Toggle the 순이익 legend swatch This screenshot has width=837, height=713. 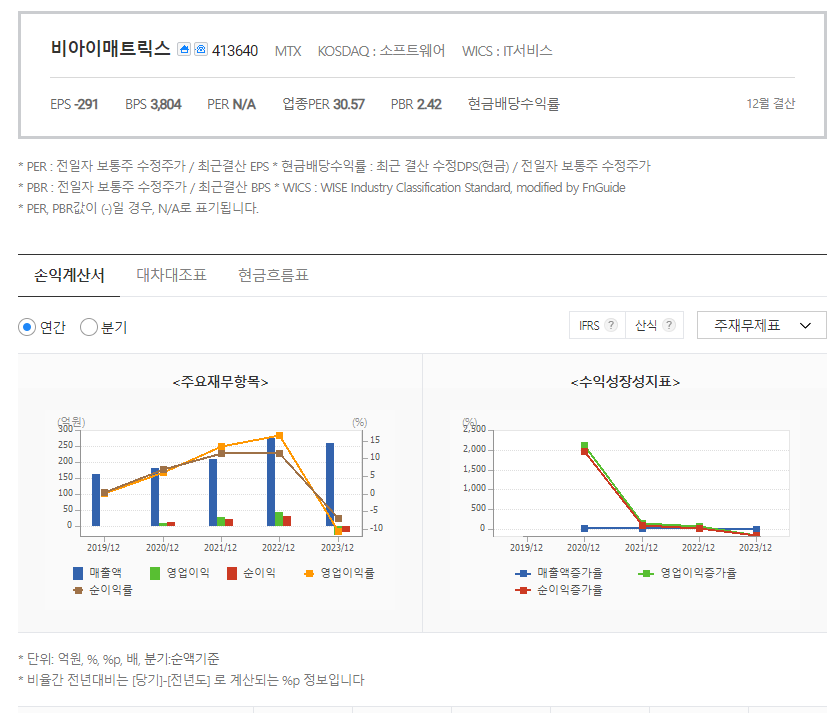(x=232, y=573)
